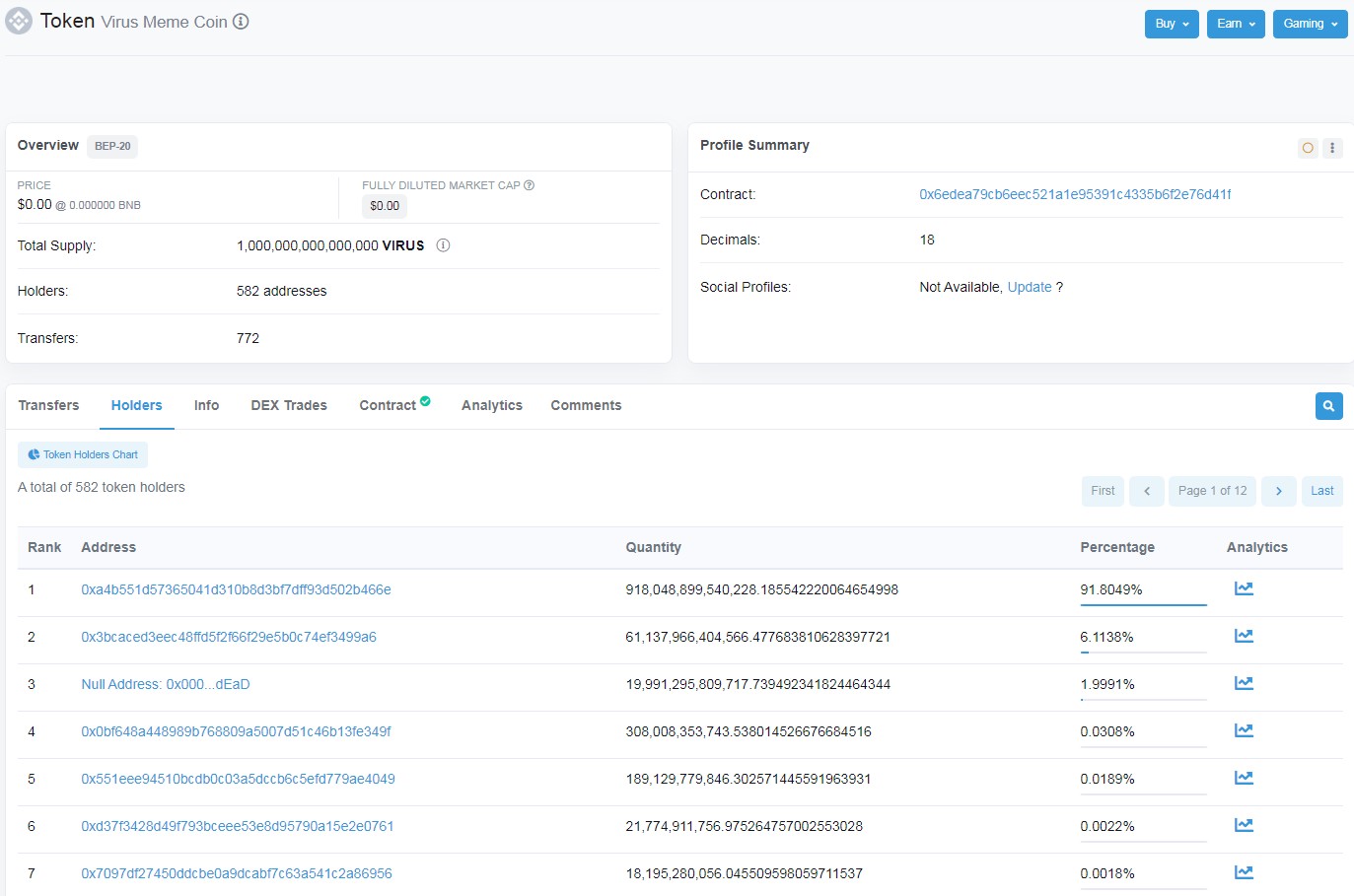Go to previous page with left chevron

(1147, 491)
